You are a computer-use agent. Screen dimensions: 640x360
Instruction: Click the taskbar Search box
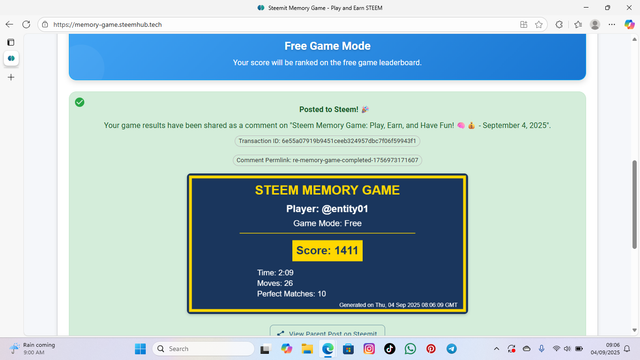tap(203, 349)
